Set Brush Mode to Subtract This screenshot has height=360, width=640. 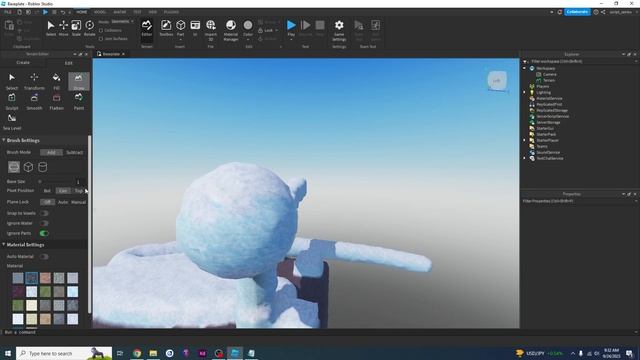tap(74, 152)
